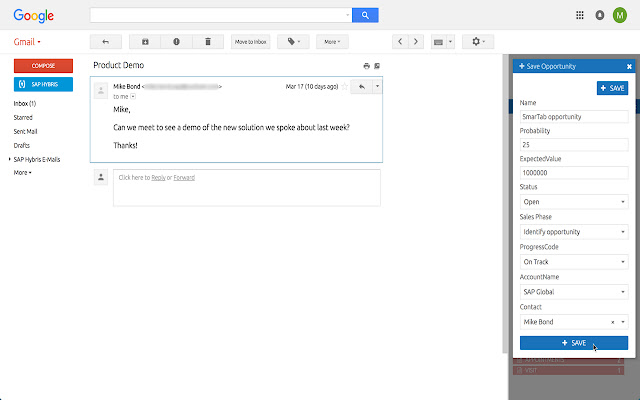Viewport: 640px width, 400px height.
Task: Click the Mar 17 (10 days ago) date
Action: pos(312,87)
